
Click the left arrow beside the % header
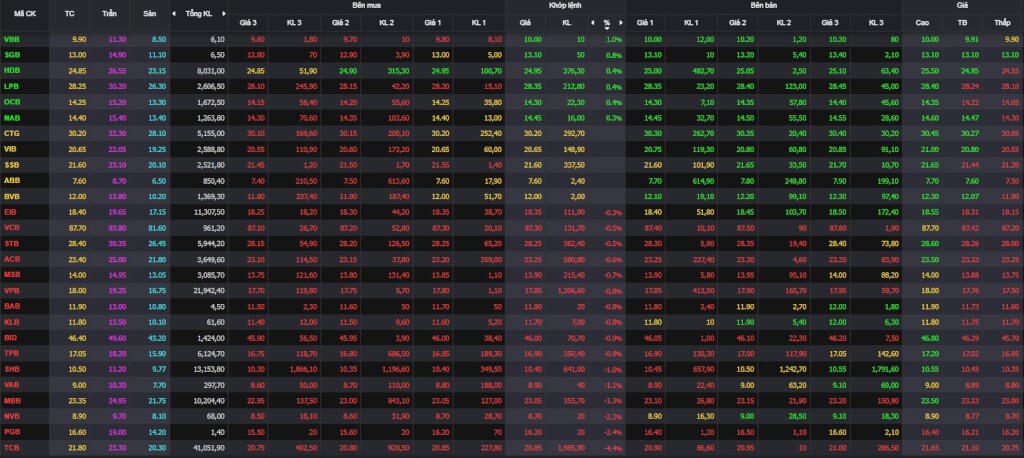coord(593,23)
